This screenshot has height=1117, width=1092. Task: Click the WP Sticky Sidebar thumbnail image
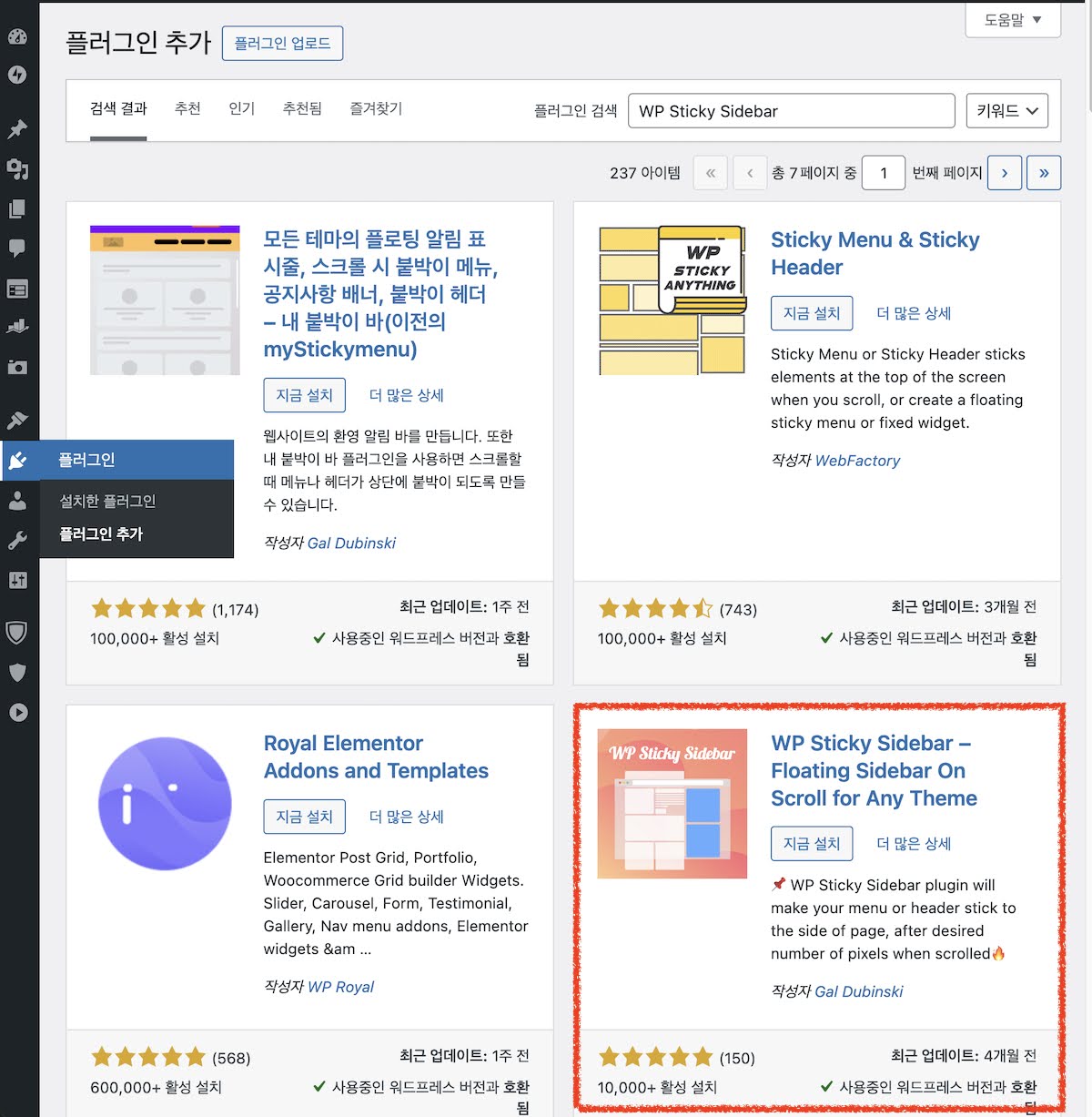672,803
